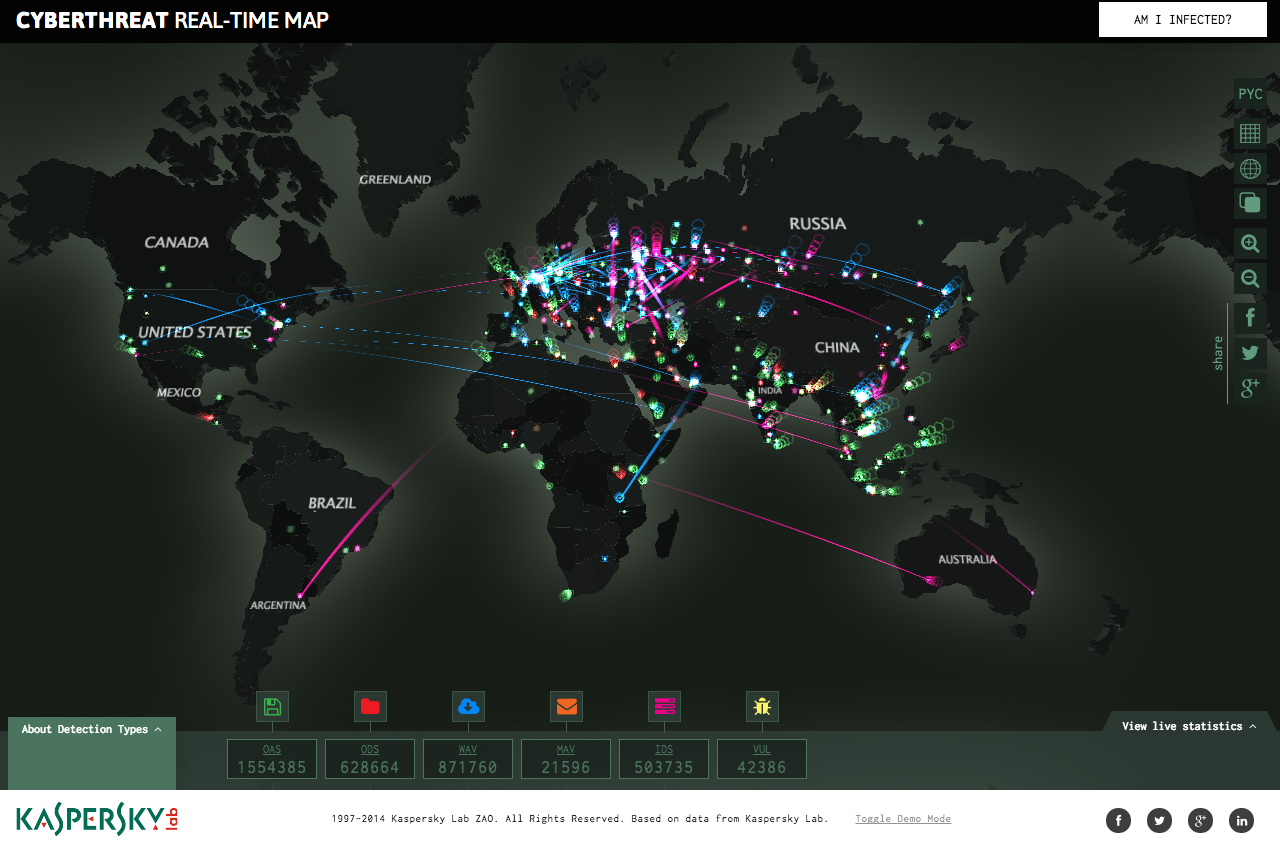Toggle the grid map view icon
Screen dimensions: 1280x842
tap(1250, 133)
